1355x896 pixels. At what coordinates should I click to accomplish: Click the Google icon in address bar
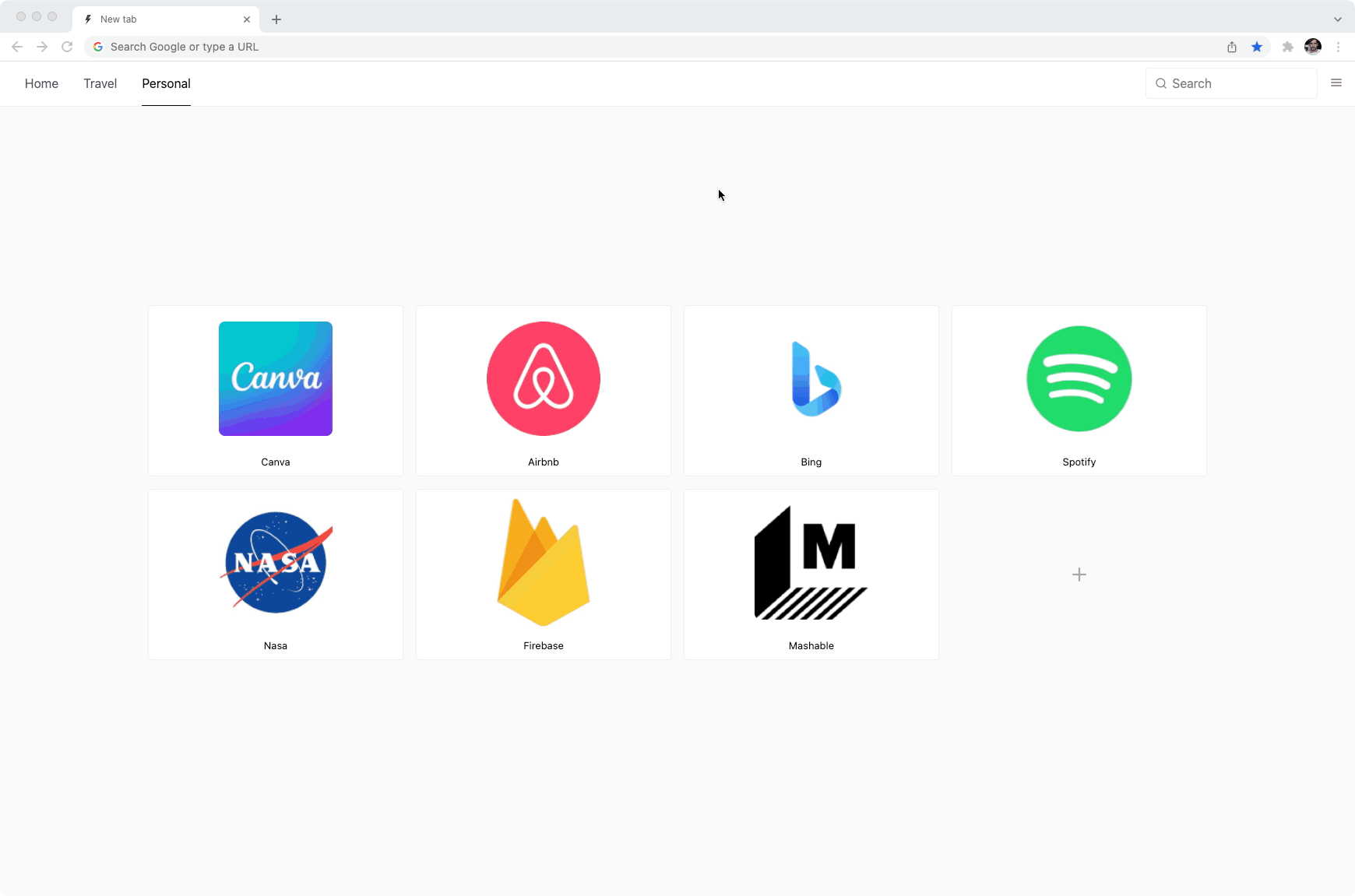pyautogui.click(x=98, y=47)
